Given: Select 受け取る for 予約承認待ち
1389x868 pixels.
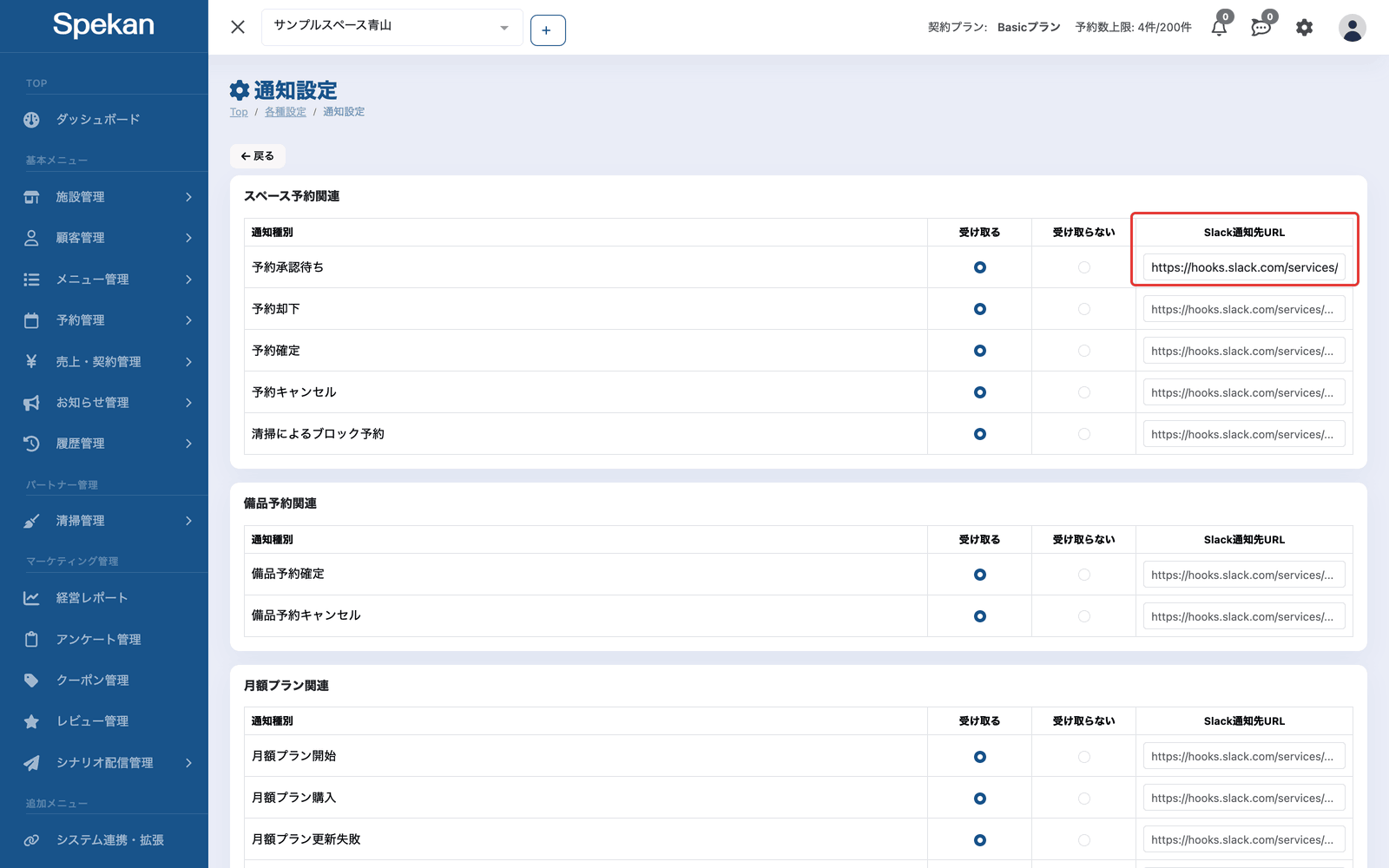Looking at the screenshot, I should click(979, 267).
